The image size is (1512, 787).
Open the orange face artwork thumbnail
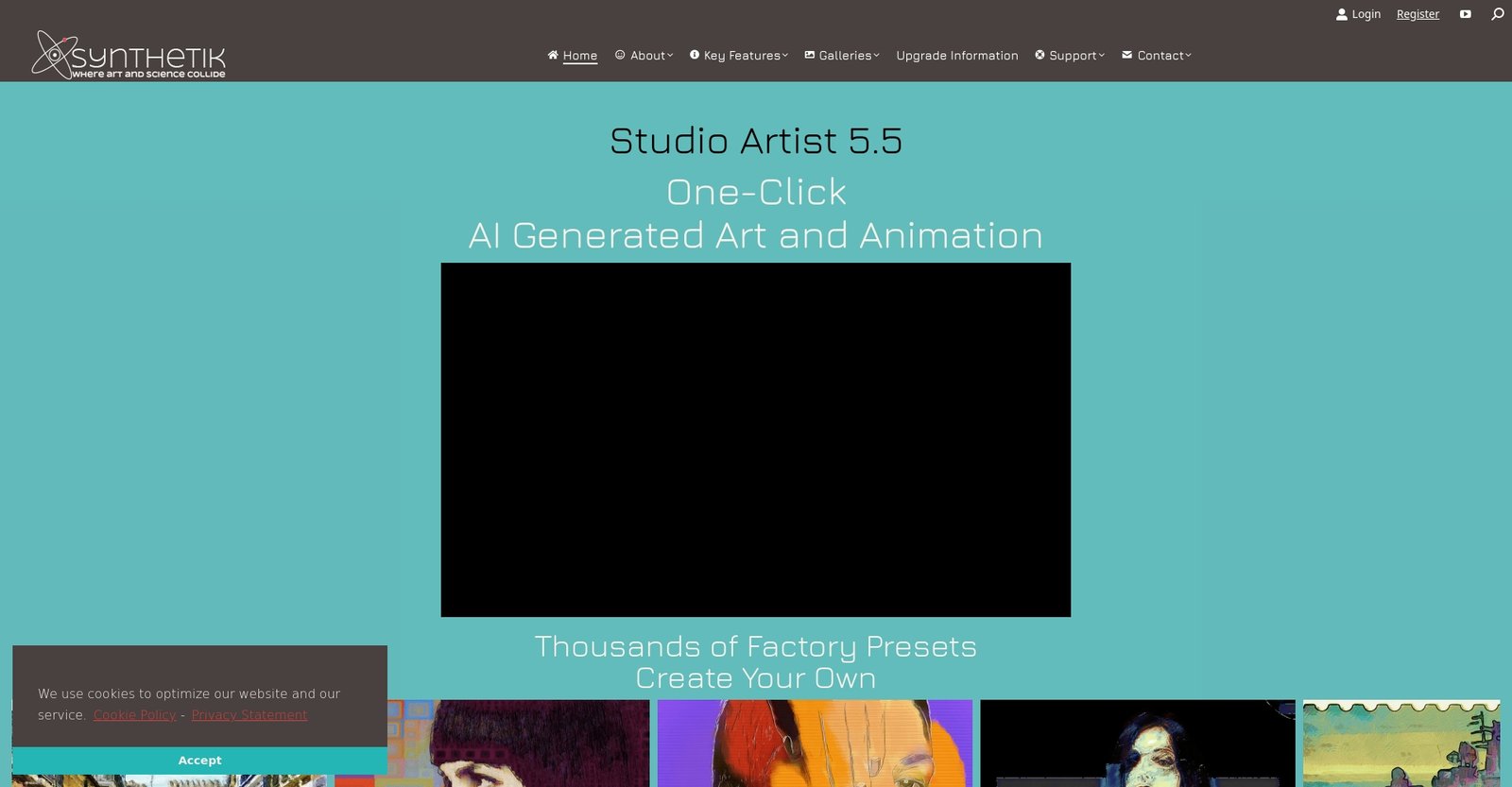click(815, 743)
